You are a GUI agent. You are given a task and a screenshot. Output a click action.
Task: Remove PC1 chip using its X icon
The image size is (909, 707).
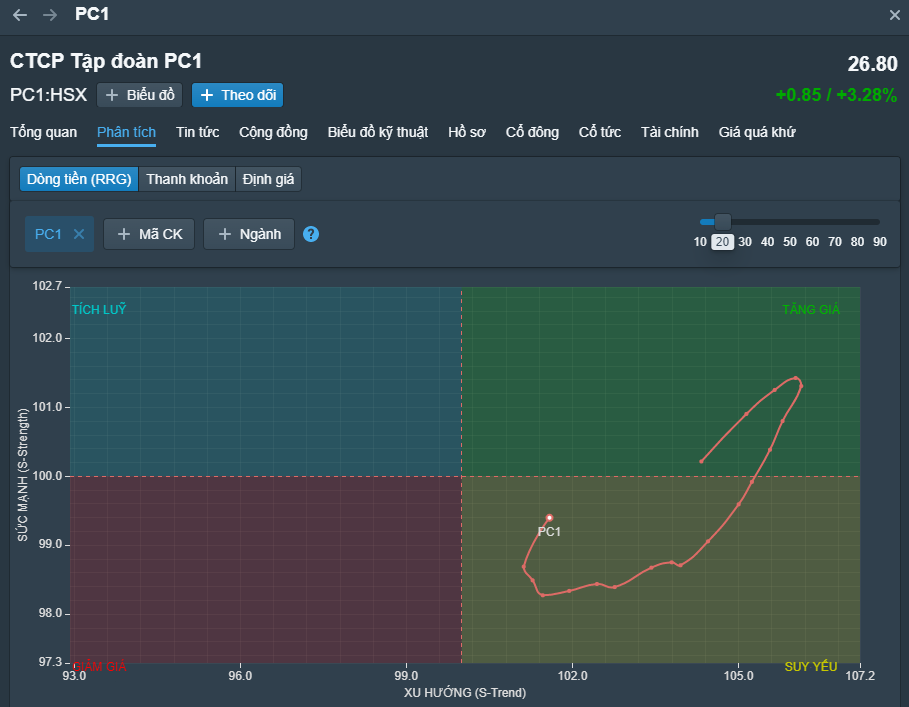pyautogui.click(x=79, y=234)
